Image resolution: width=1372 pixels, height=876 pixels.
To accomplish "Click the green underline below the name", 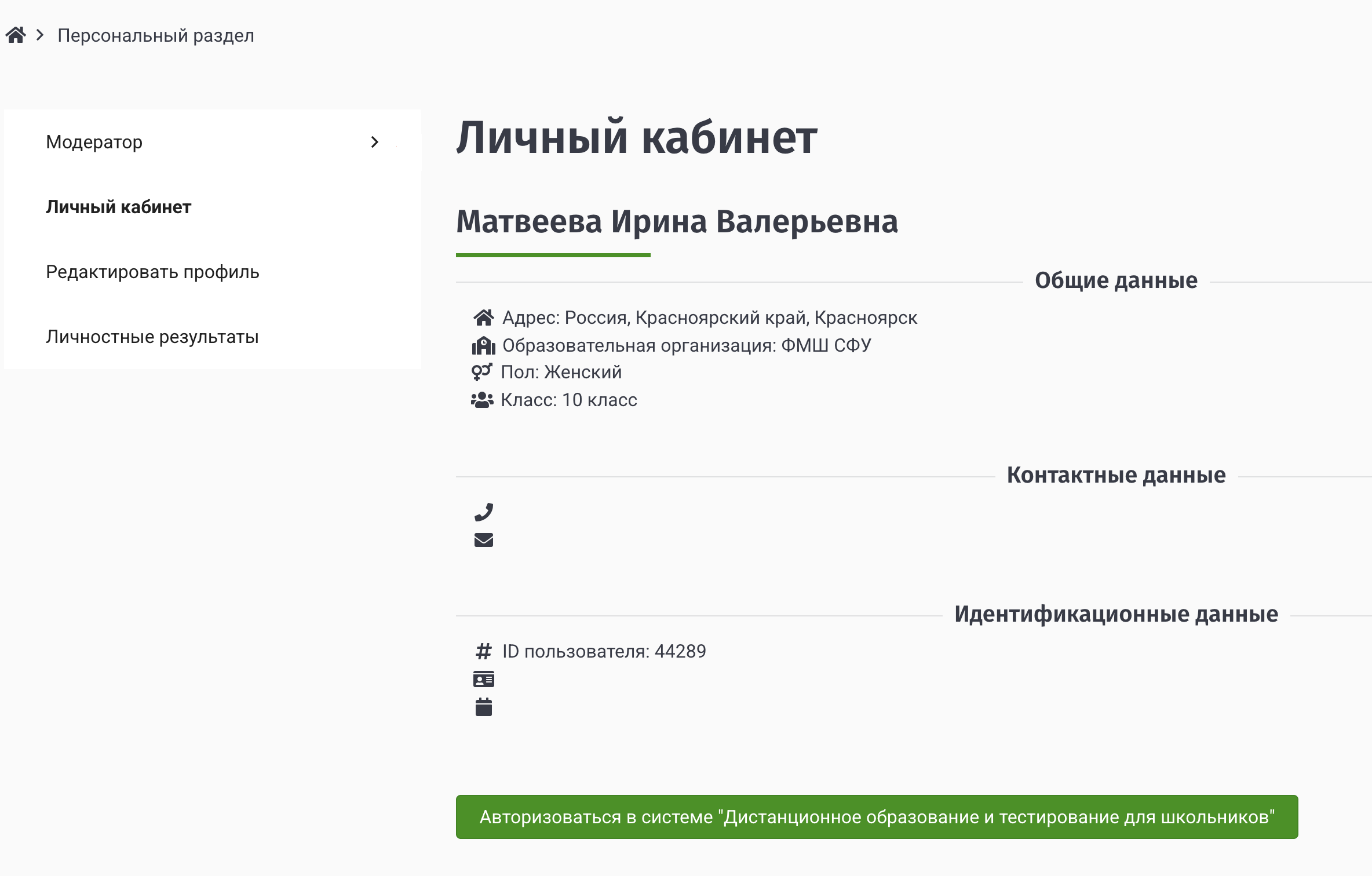I will [553, 255].
